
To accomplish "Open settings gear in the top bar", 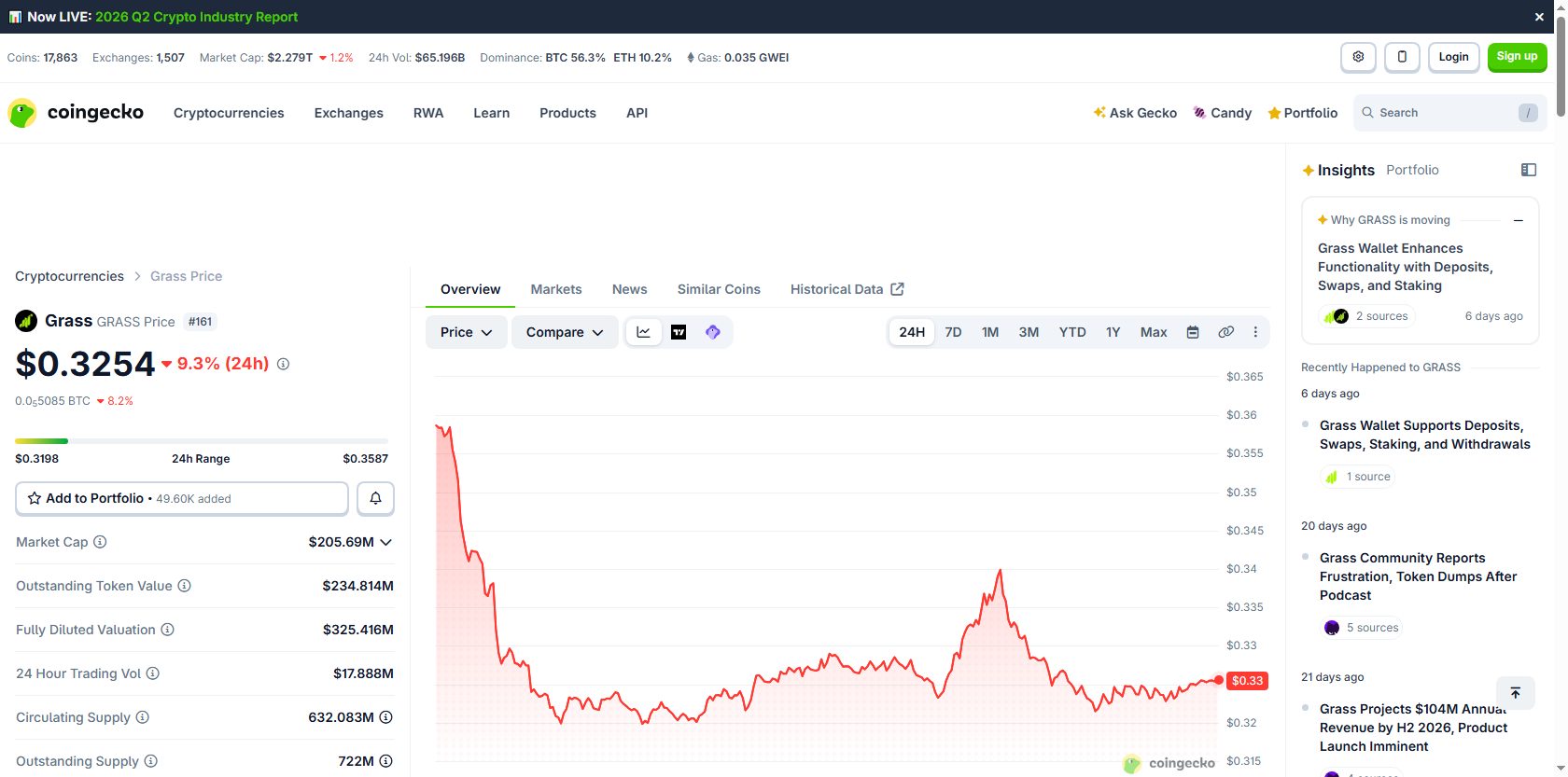I will (1358, 57).
